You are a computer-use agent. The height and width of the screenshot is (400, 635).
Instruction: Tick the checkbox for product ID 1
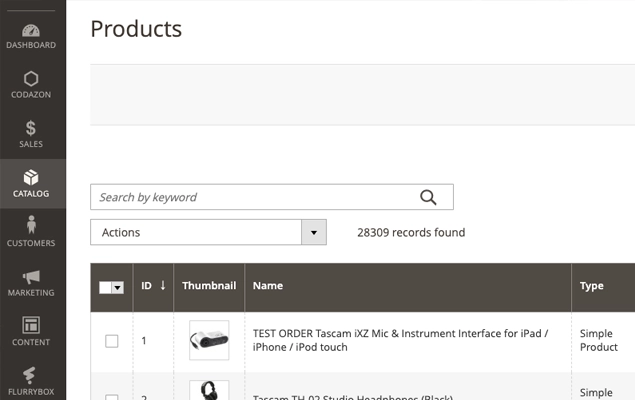[112, 341]
